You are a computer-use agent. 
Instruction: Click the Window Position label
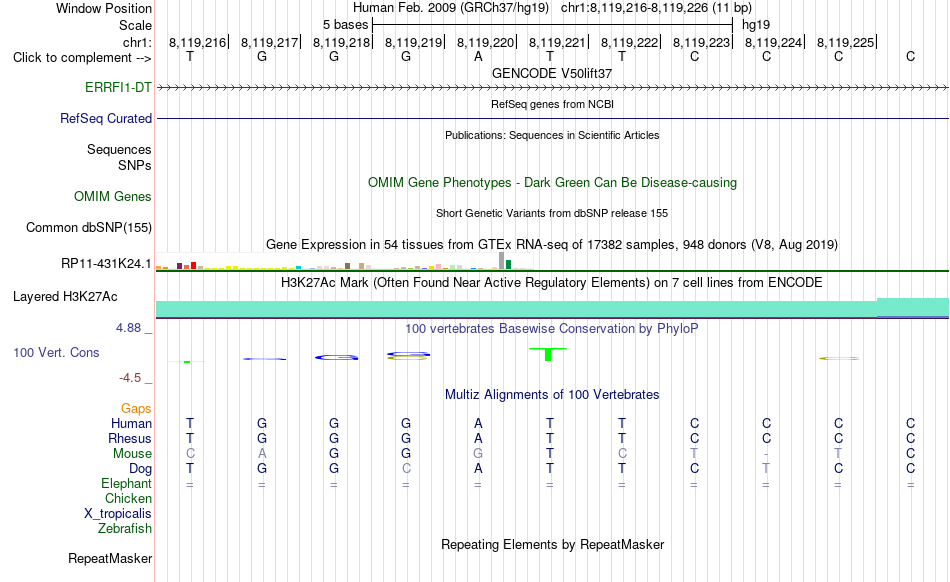pos(104,8)
